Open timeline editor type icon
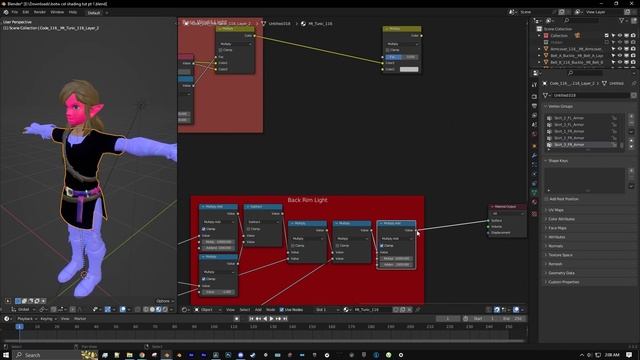The image size is (640, 360). pos(7,319)
